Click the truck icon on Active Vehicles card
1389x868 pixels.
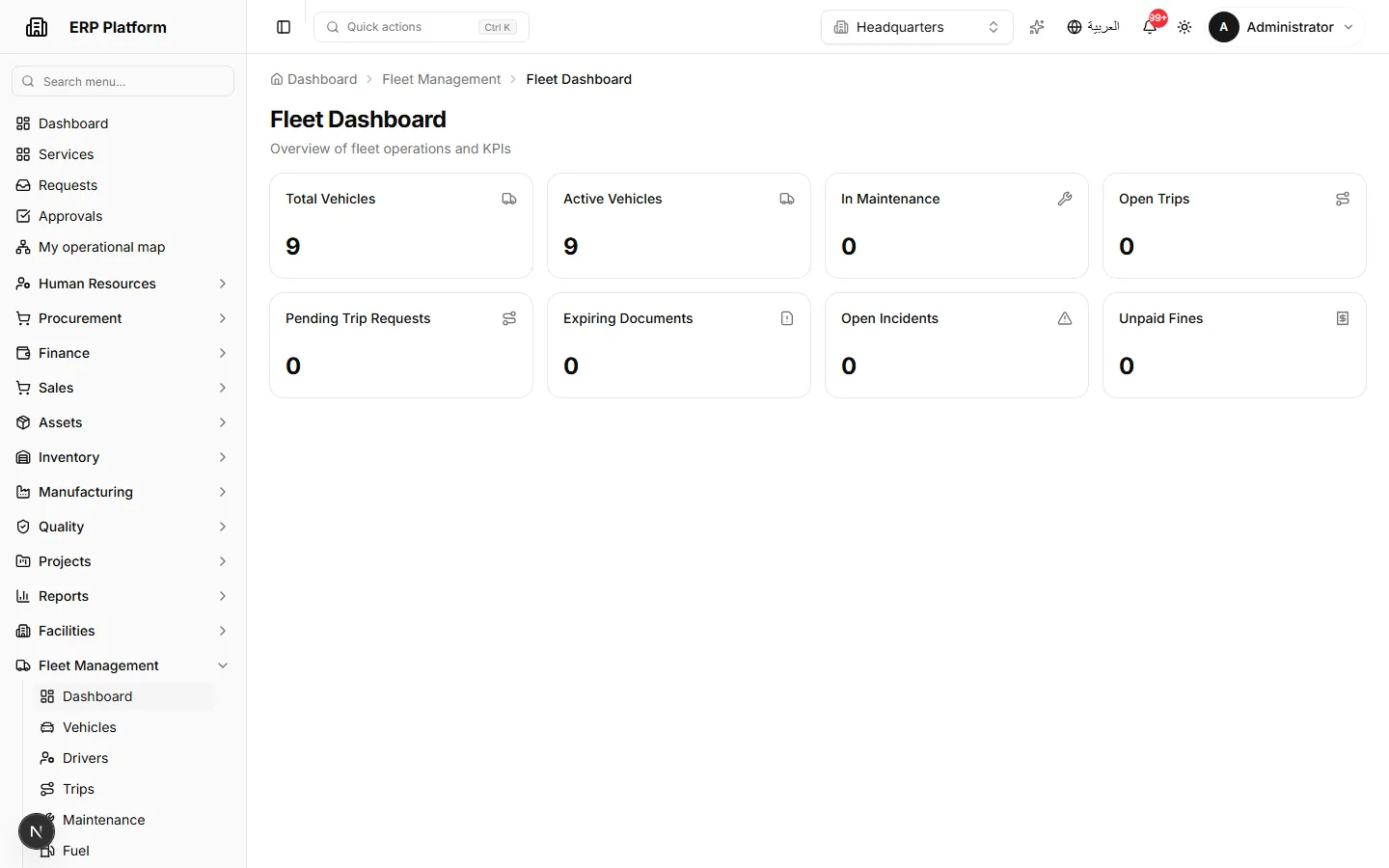click(x=787, y=199)
